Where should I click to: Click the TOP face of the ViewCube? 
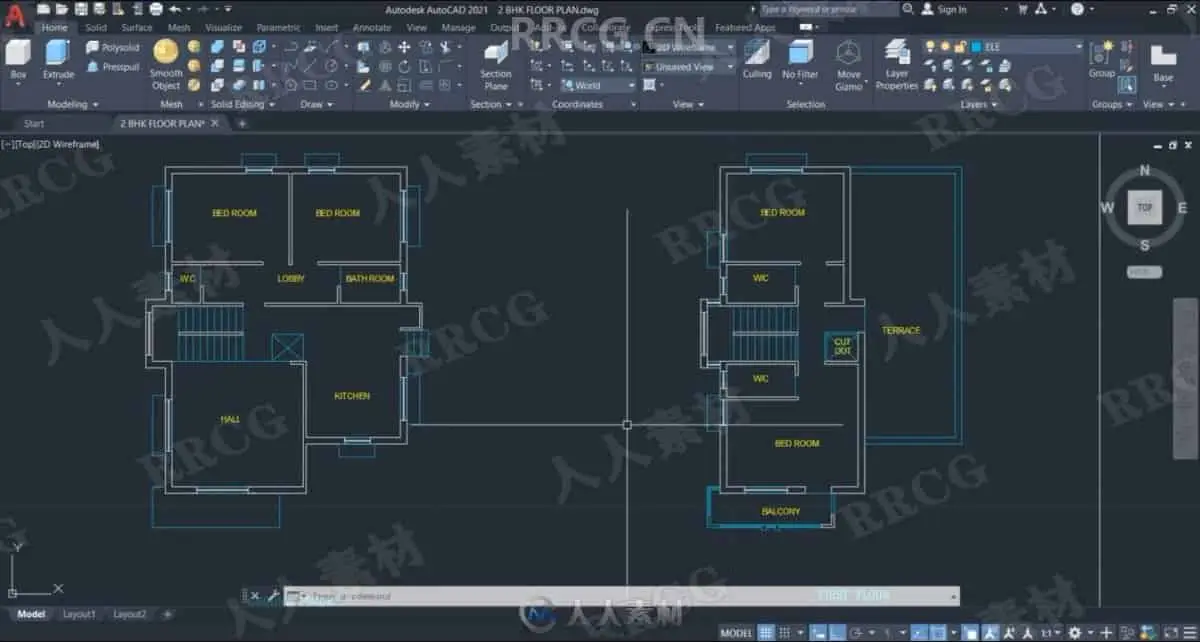[x=1145, y=207]
